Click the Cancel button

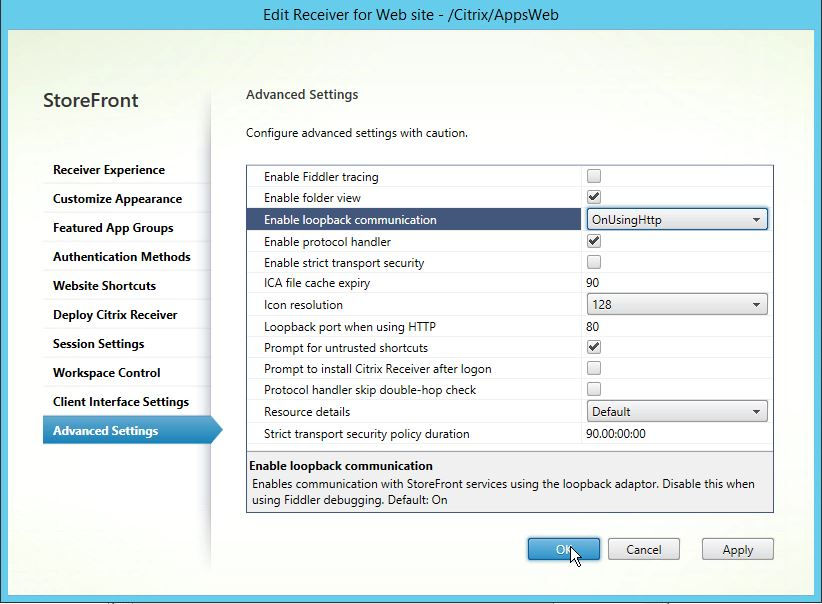coord(644,549)
